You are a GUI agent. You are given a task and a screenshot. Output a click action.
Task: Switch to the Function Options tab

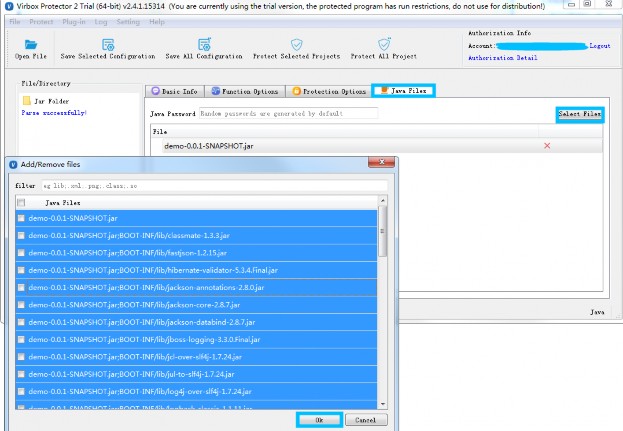tap(245, 91)
